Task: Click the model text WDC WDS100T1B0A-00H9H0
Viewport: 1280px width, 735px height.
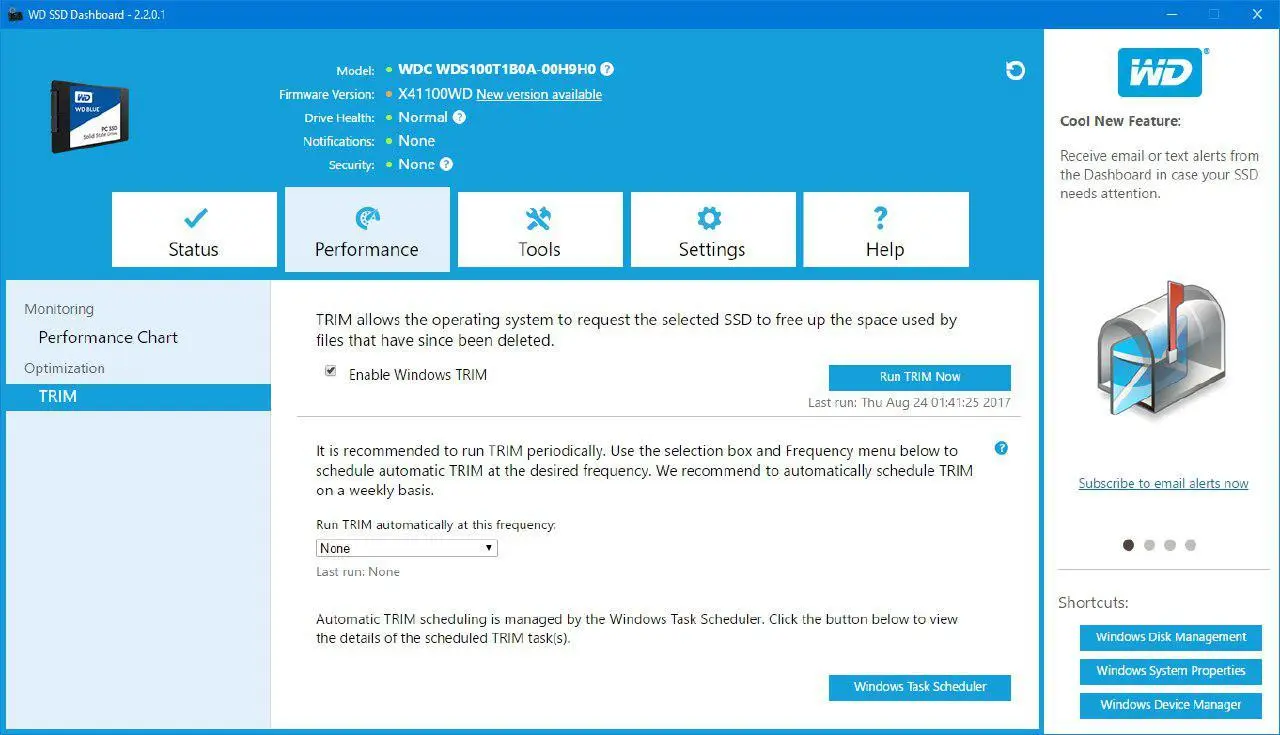Action: [x=497, y=70]
